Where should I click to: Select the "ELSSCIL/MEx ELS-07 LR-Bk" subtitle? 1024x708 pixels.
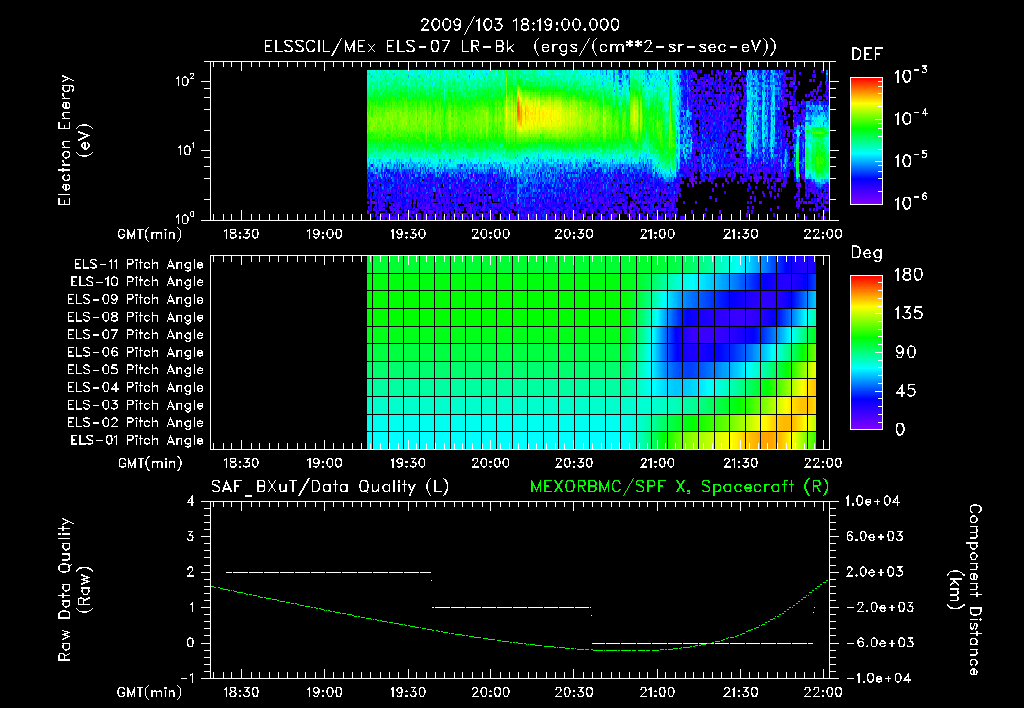(x=389, y=47)
